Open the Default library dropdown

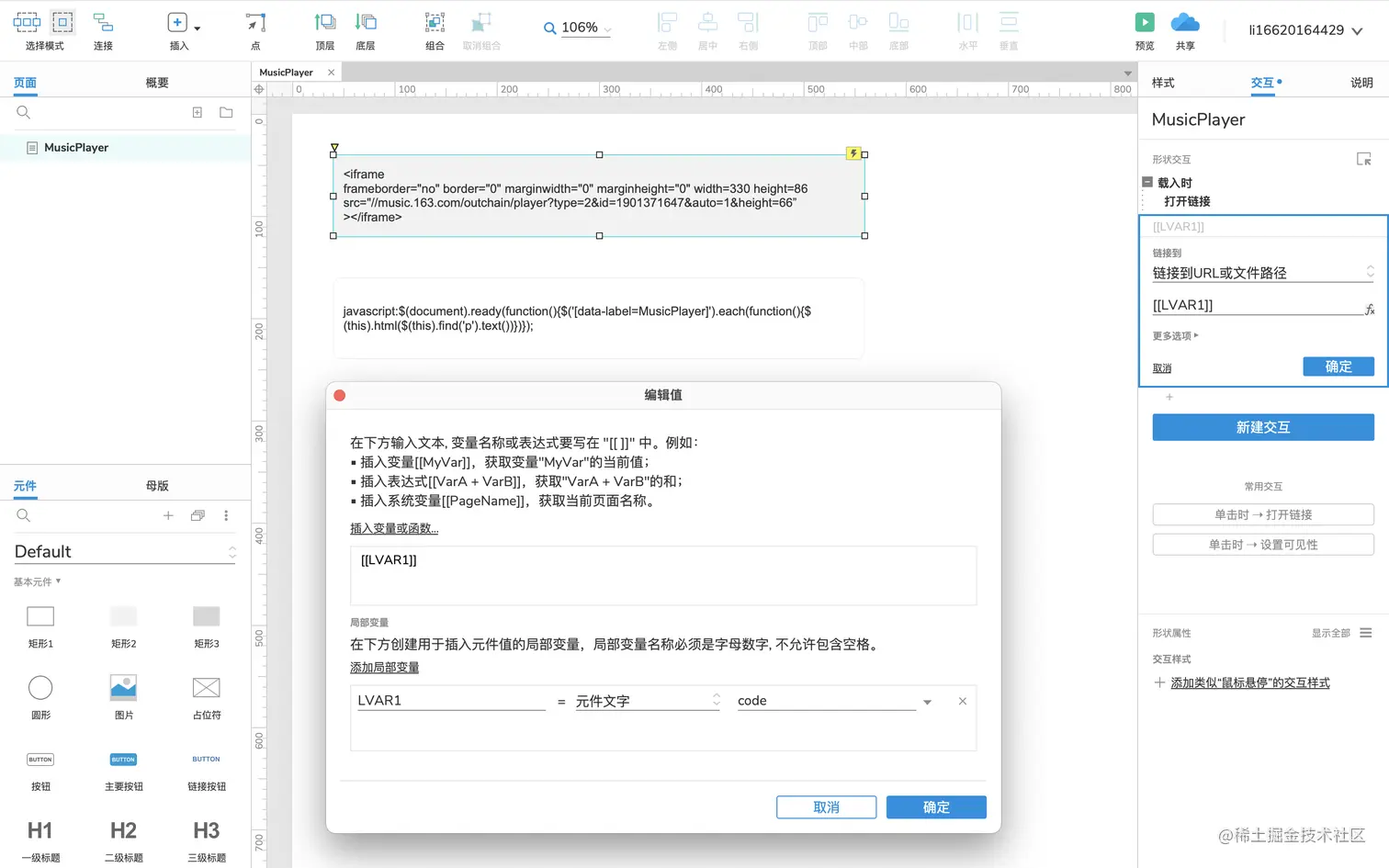click(125, 551)
